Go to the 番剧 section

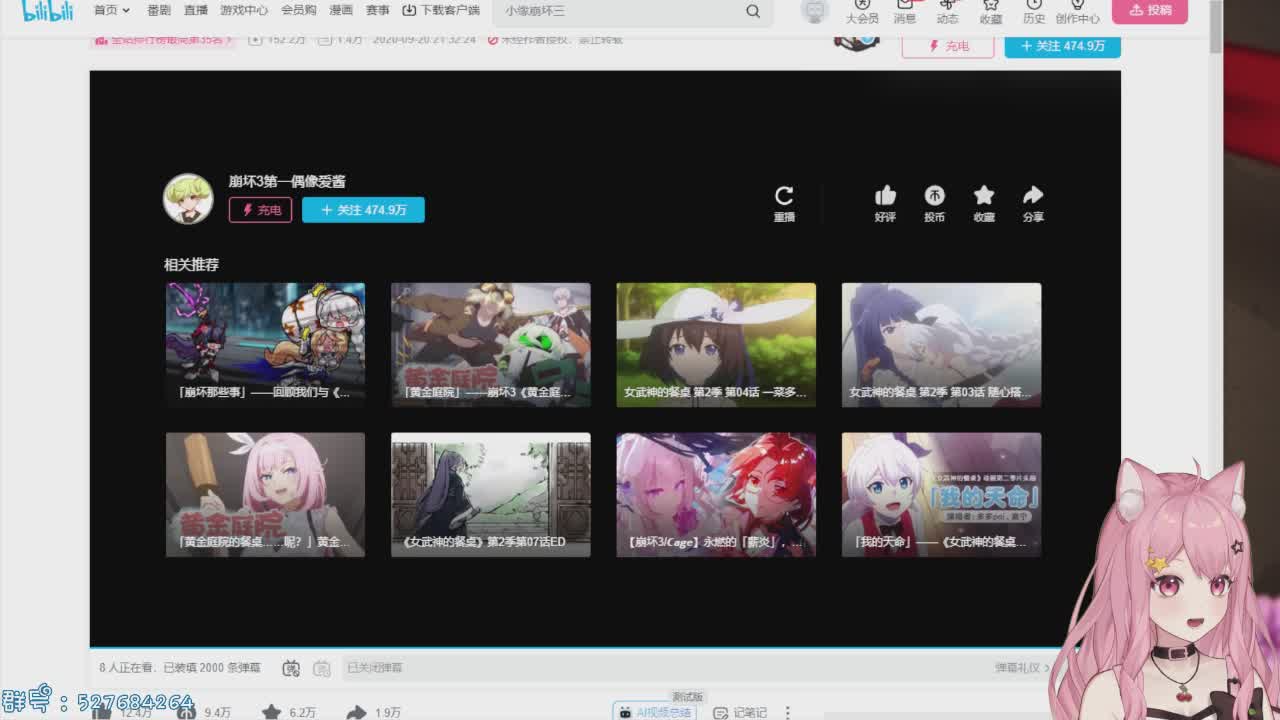pos(158,10)
